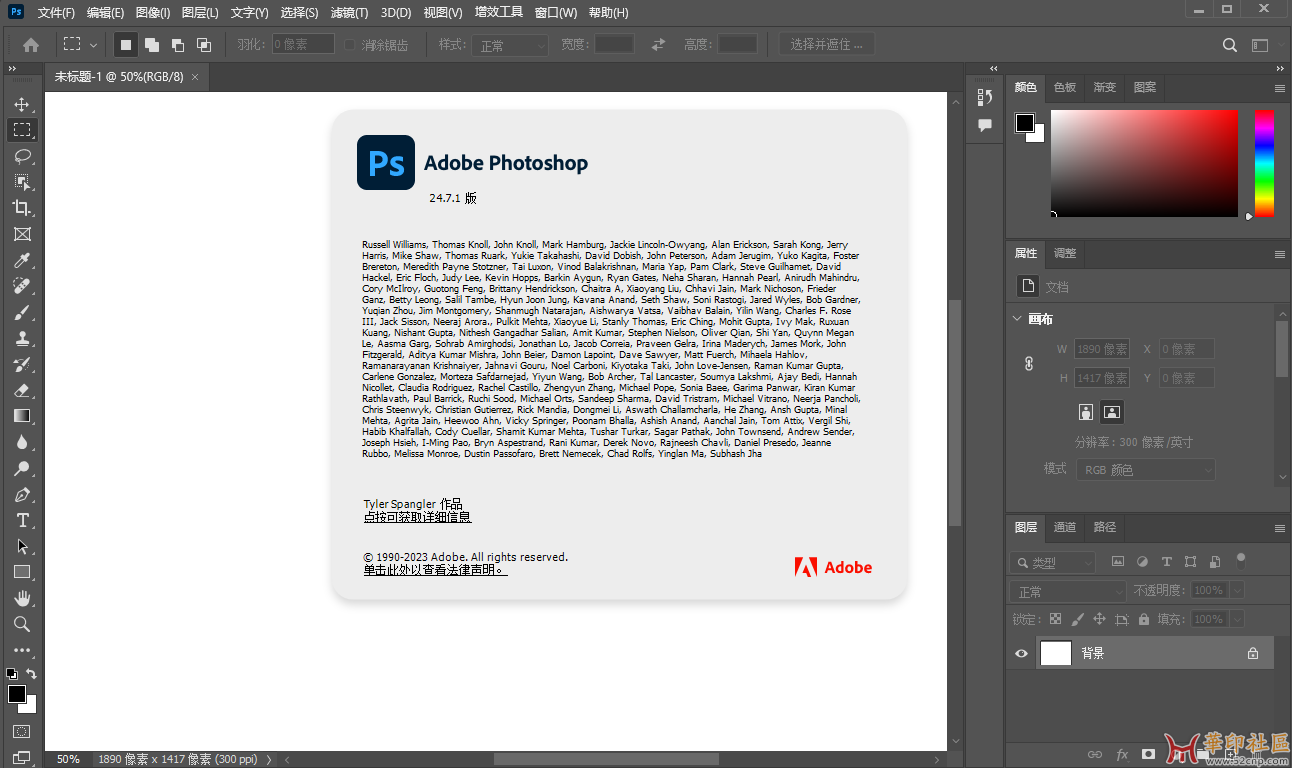Choose Subtract from Selection mode
The image size is (1292, 768).
pyautogui.click(x=178, y=45)
